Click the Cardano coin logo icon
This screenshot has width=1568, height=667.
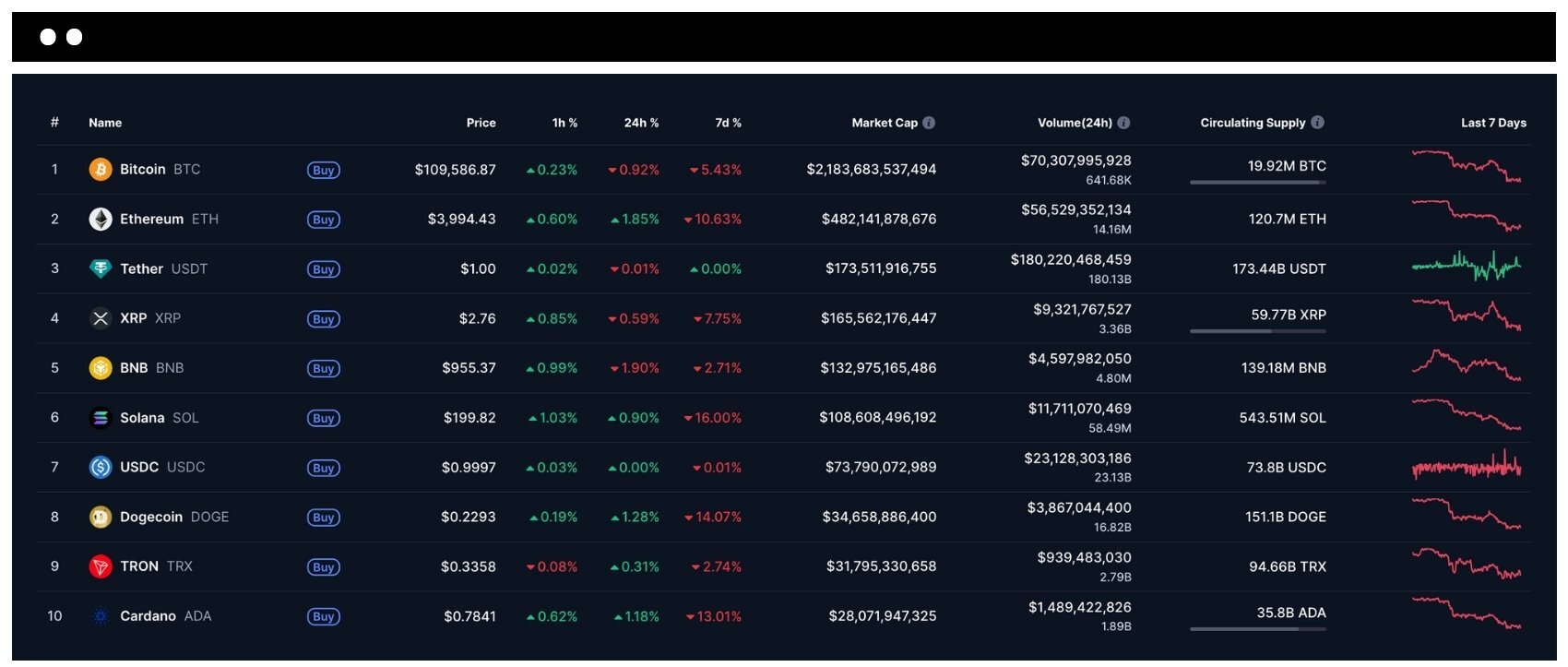pyautogui.click(x=101, y=616)
